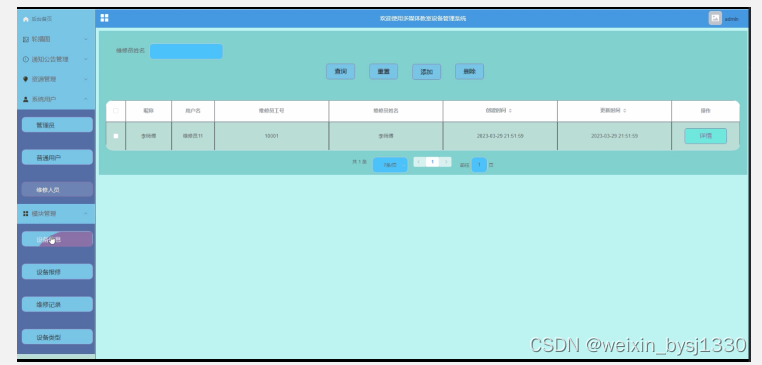Click the grid icon in the blue header bar
Screen dimensions: 762x365
[104, 18]
